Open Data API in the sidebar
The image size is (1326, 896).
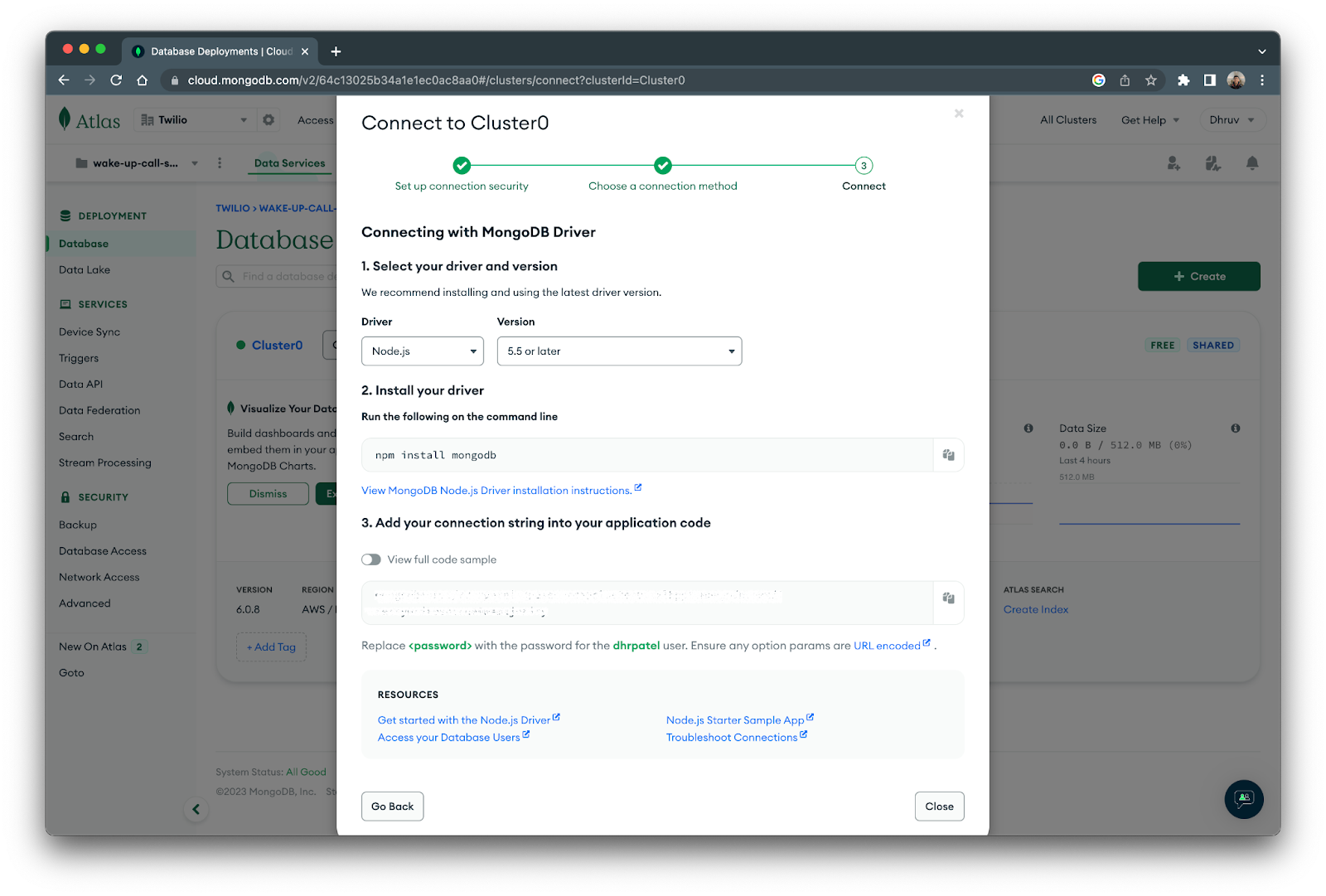click(81, 385)
